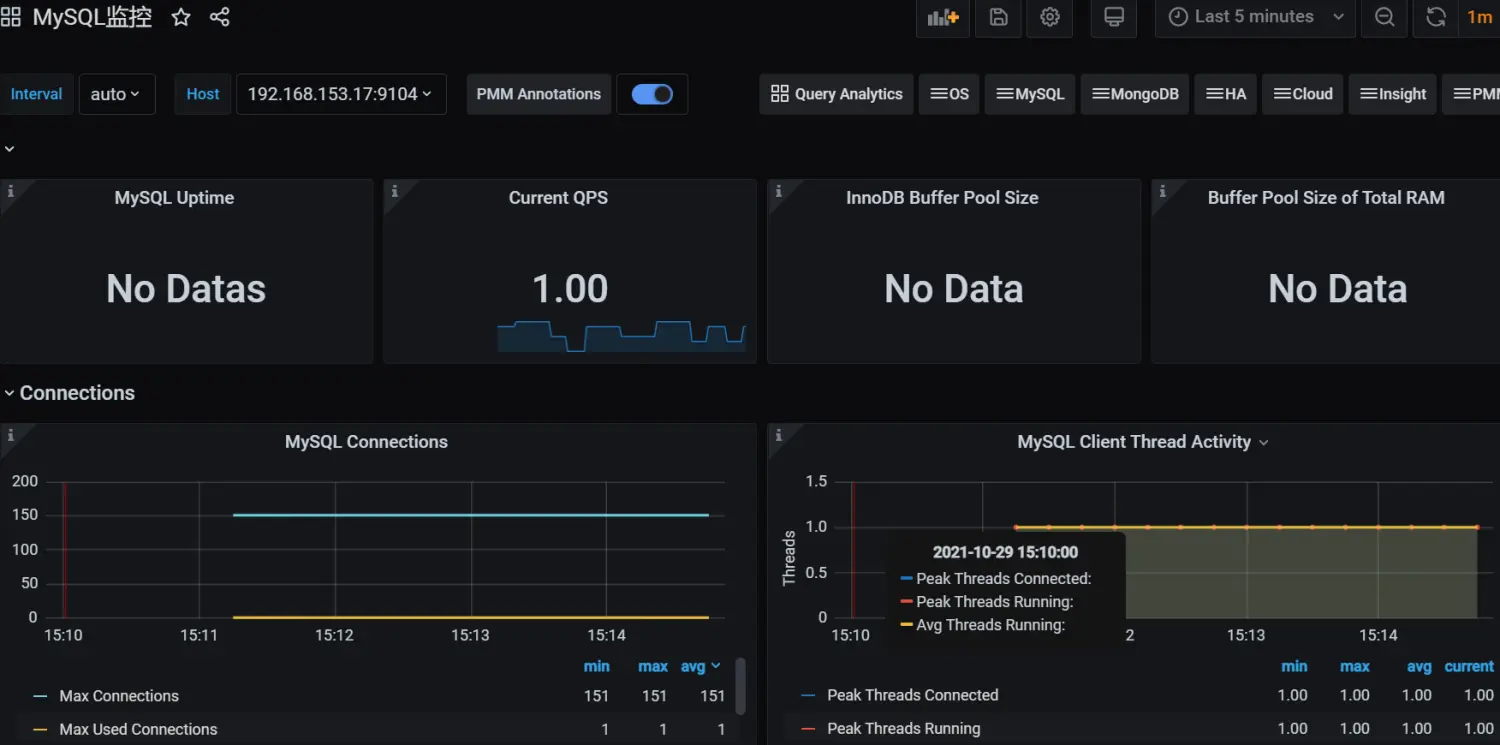Viewport: 1500px width, 745px height.
Task: Click the Interval variable label
Action: tap(37, 94)
